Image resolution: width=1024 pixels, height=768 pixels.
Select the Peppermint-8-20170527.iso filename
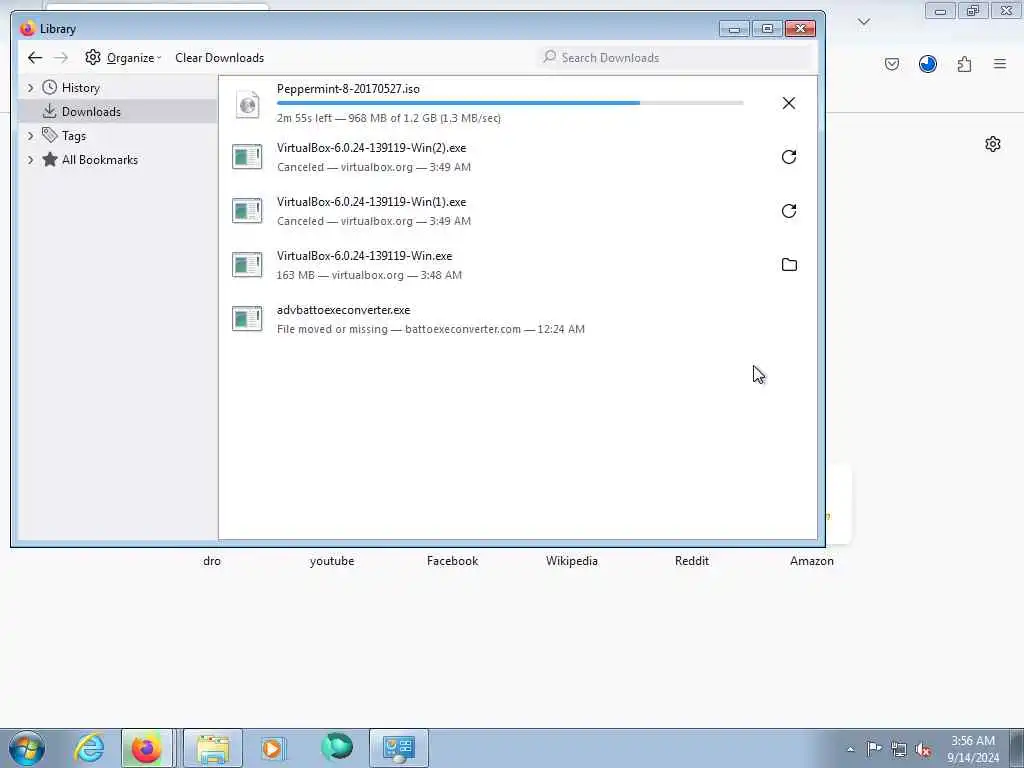348,89
